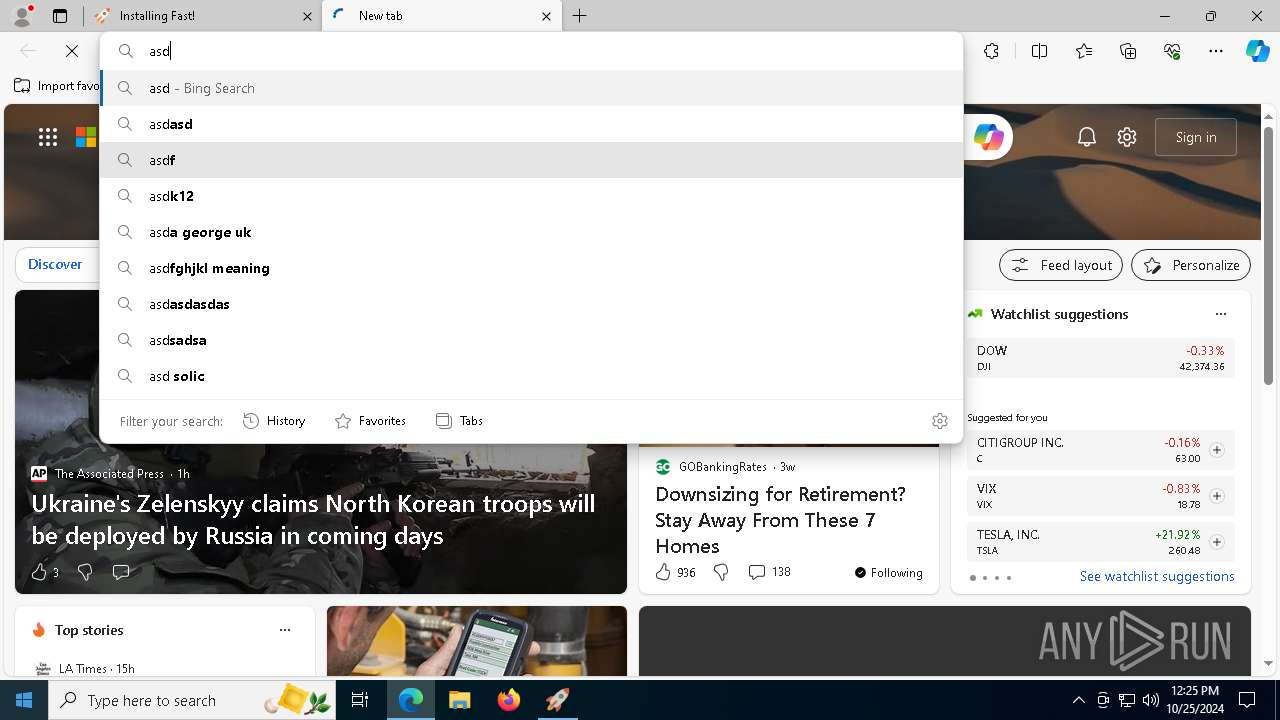Choose the asdk12 suggestion

(532, 196)
